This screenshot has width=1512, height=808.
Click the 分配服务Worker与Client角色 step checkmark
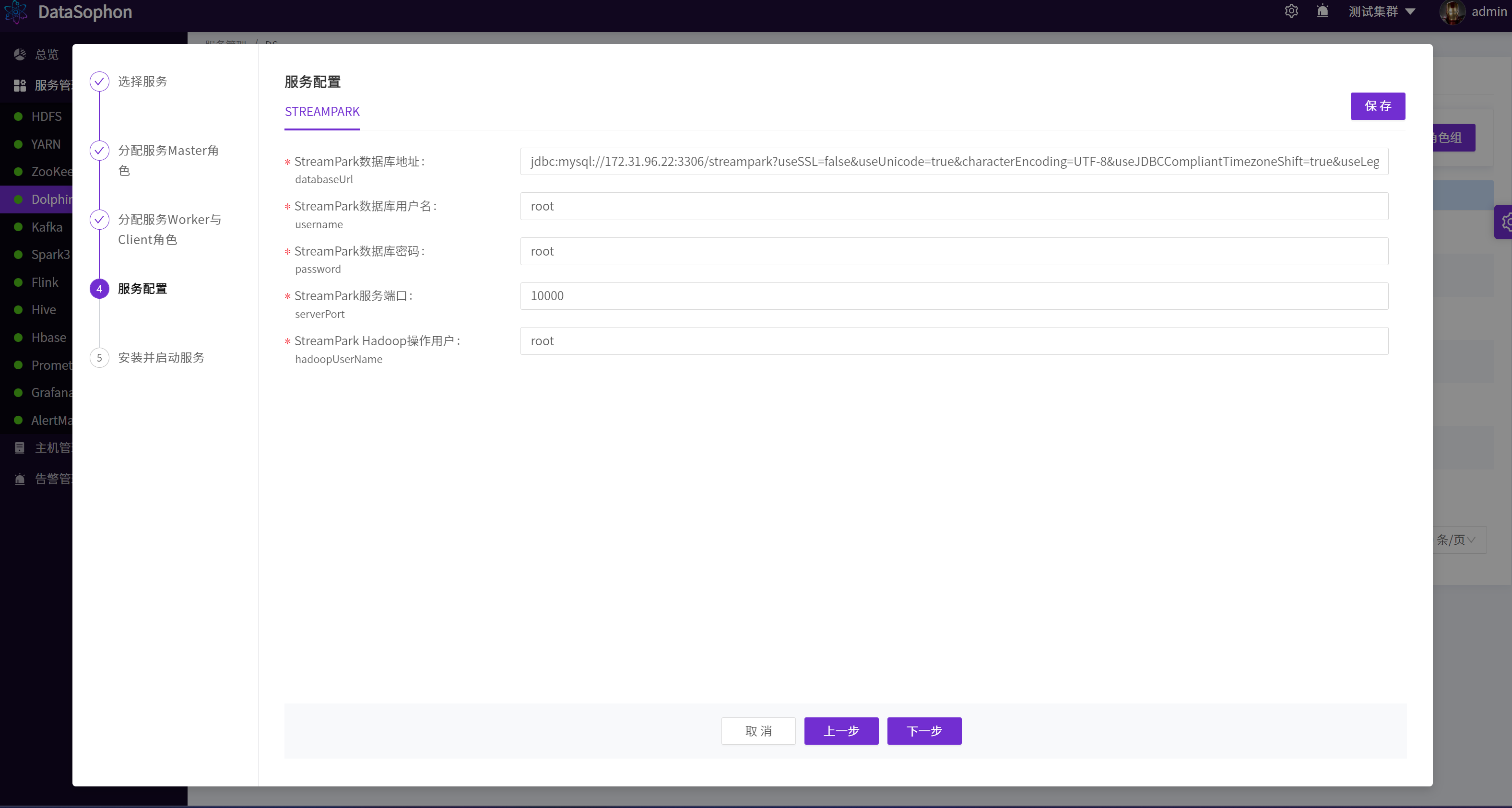[99, 220]
